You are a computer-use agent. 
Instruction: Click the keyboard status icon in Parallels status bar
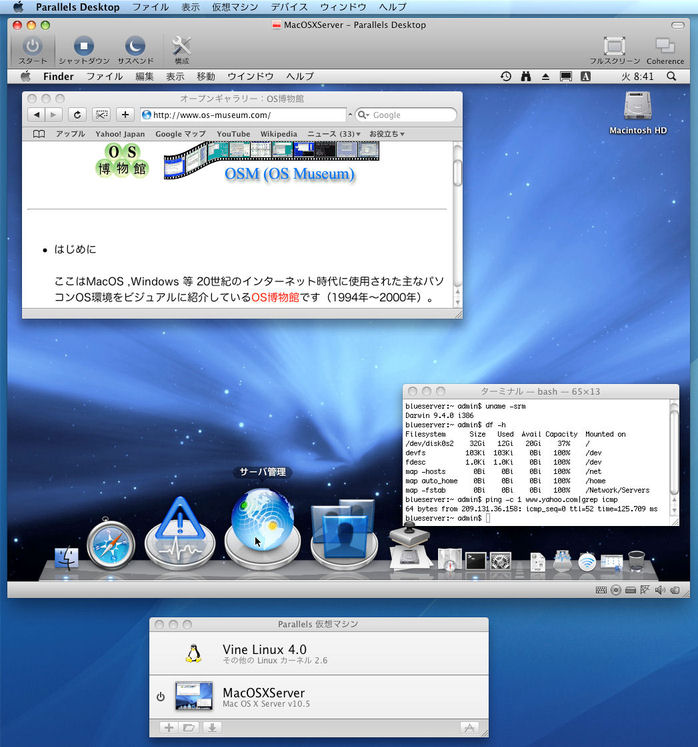601,590
